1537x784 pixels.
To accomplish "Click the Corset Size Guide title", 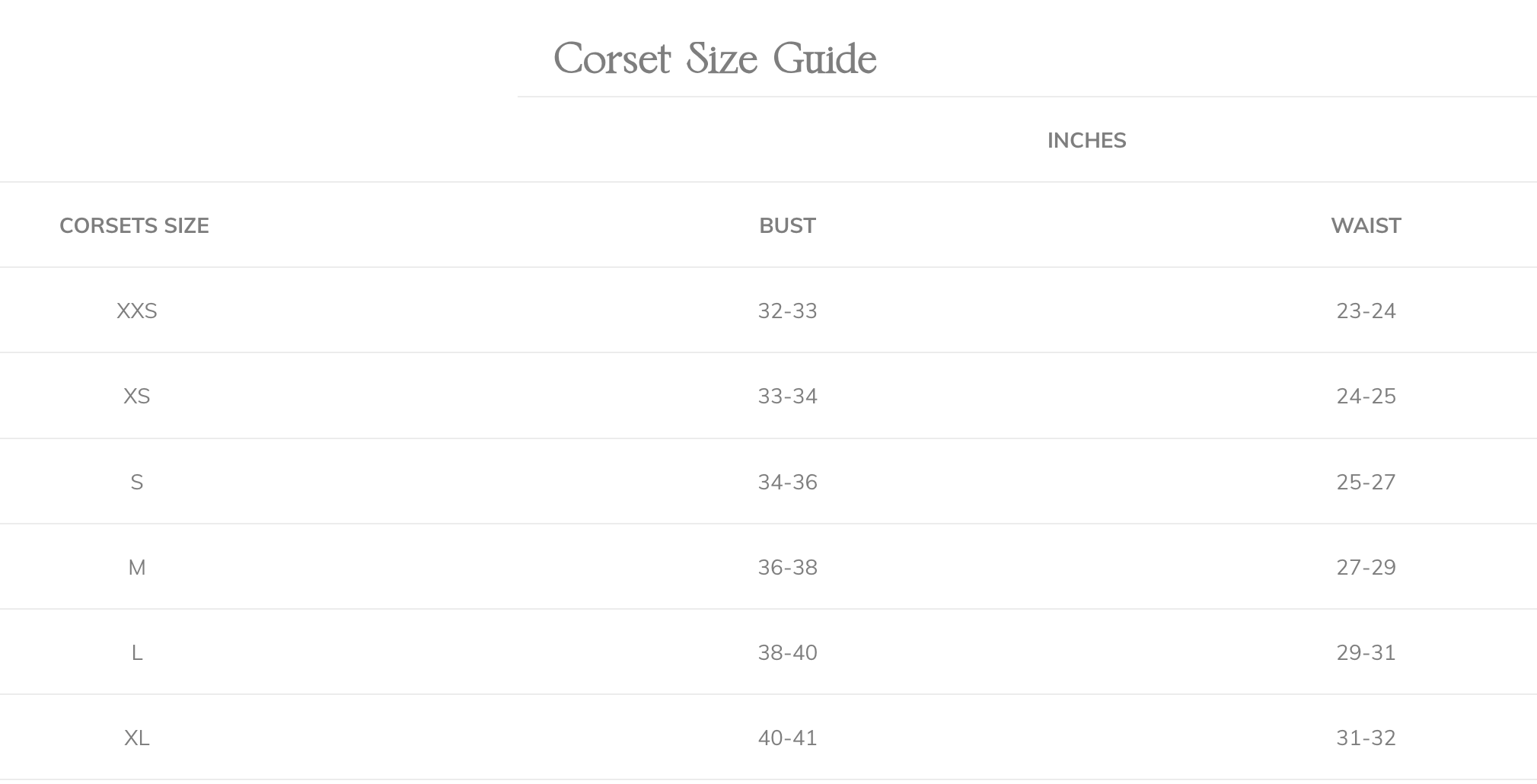I will 715,59.
